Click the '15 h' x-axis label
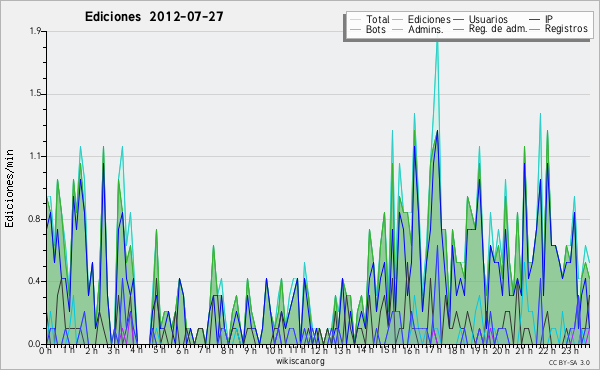This screenshot has width=600, height=370. 388,350
